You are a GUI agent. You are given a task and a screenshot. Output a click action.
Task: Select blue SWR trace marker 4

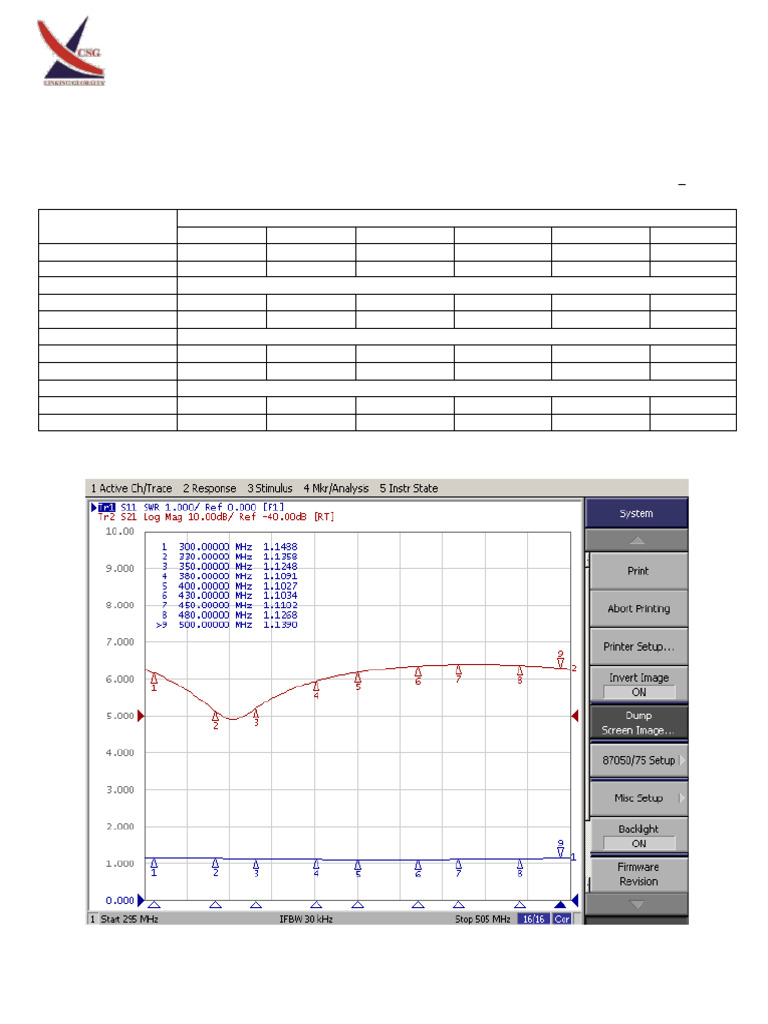[x=316, y=869]
